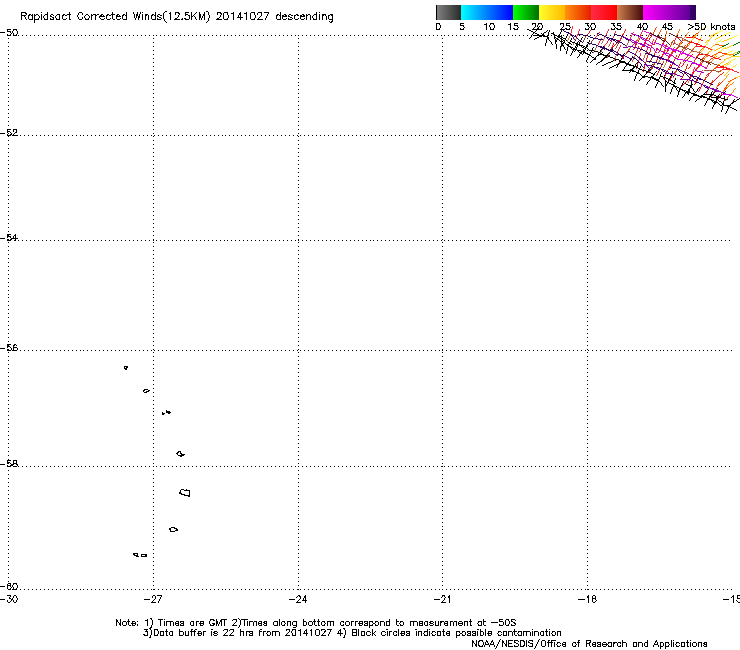Click the "NOAA/NESDIS/Office of Research and Applications" credit
This screenshot has height=650, width=740.
(589, 644)
